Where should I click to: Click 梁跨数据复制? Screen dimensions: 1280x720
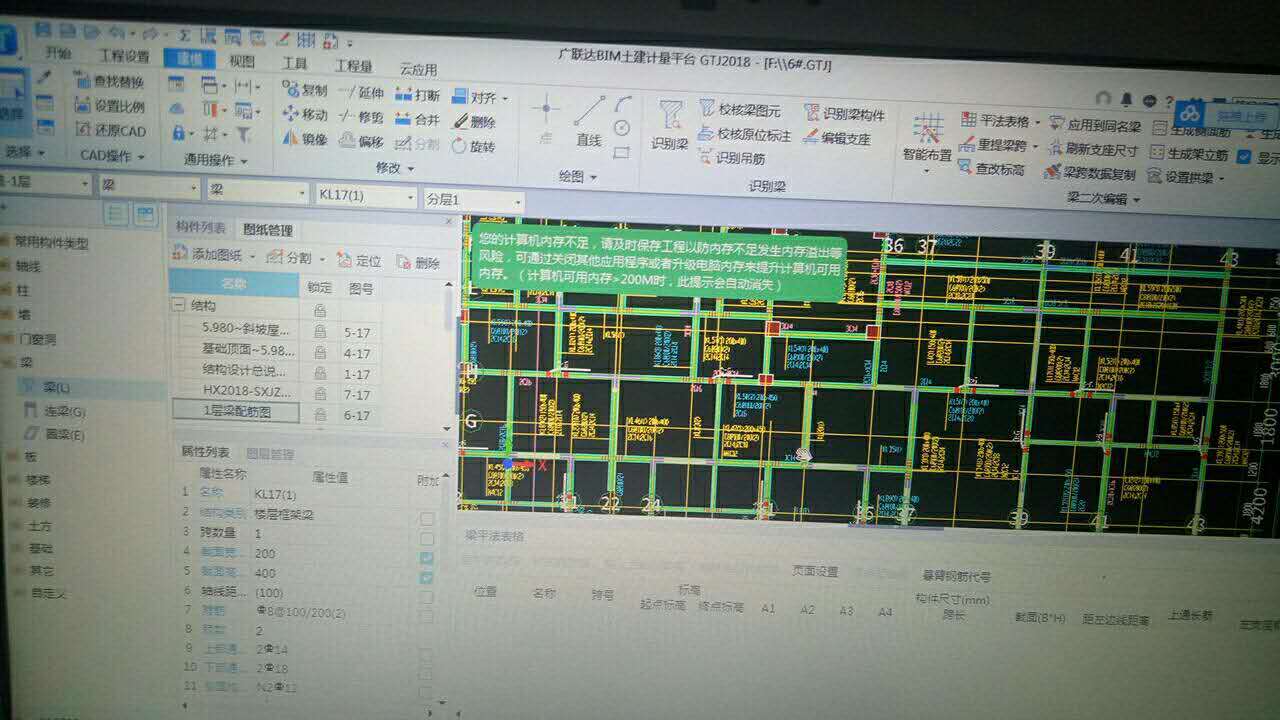click(x=1090, y=172)
